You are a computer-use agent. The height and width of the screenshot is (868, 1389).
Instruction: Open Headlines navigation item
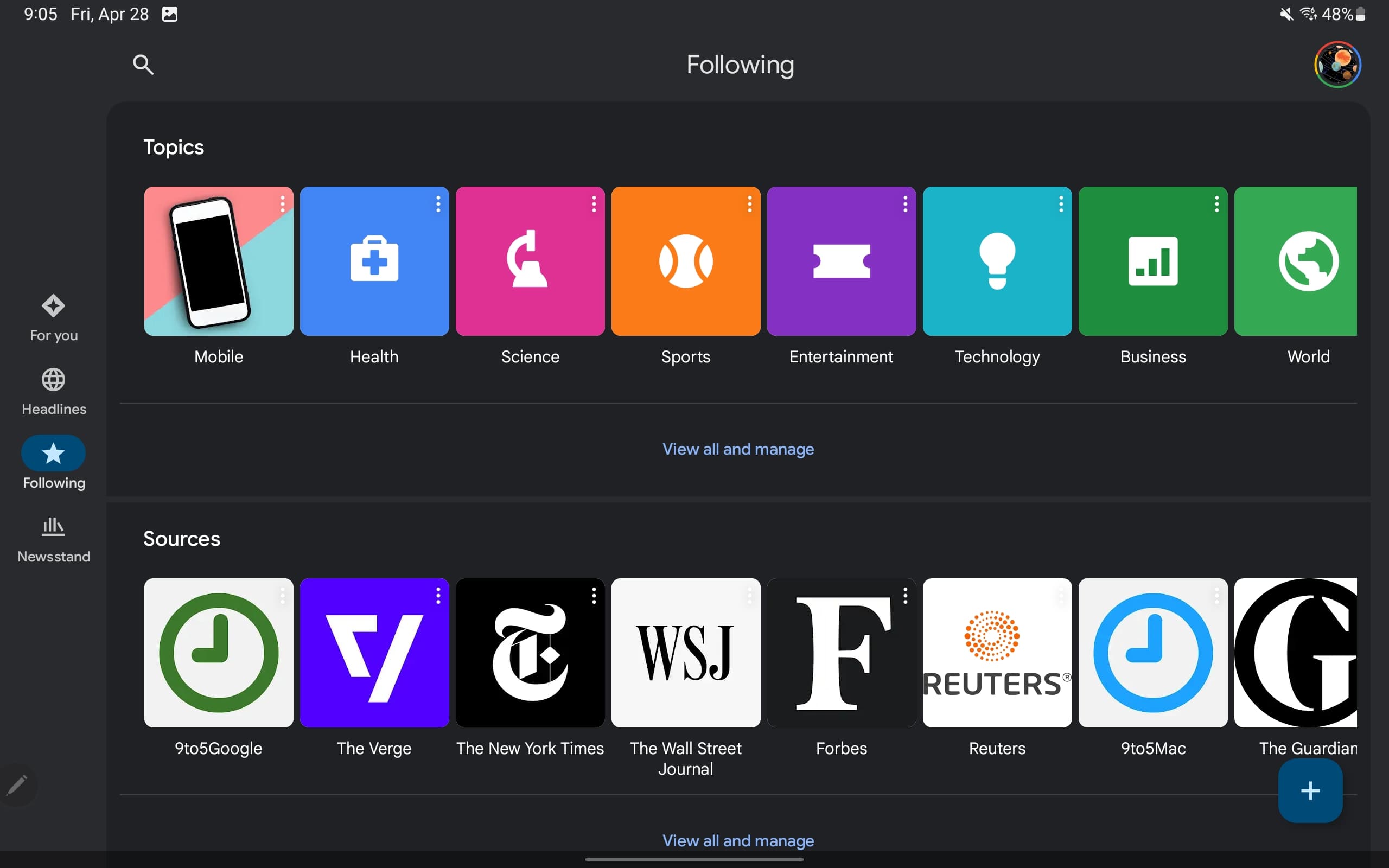tap(53, 392)
